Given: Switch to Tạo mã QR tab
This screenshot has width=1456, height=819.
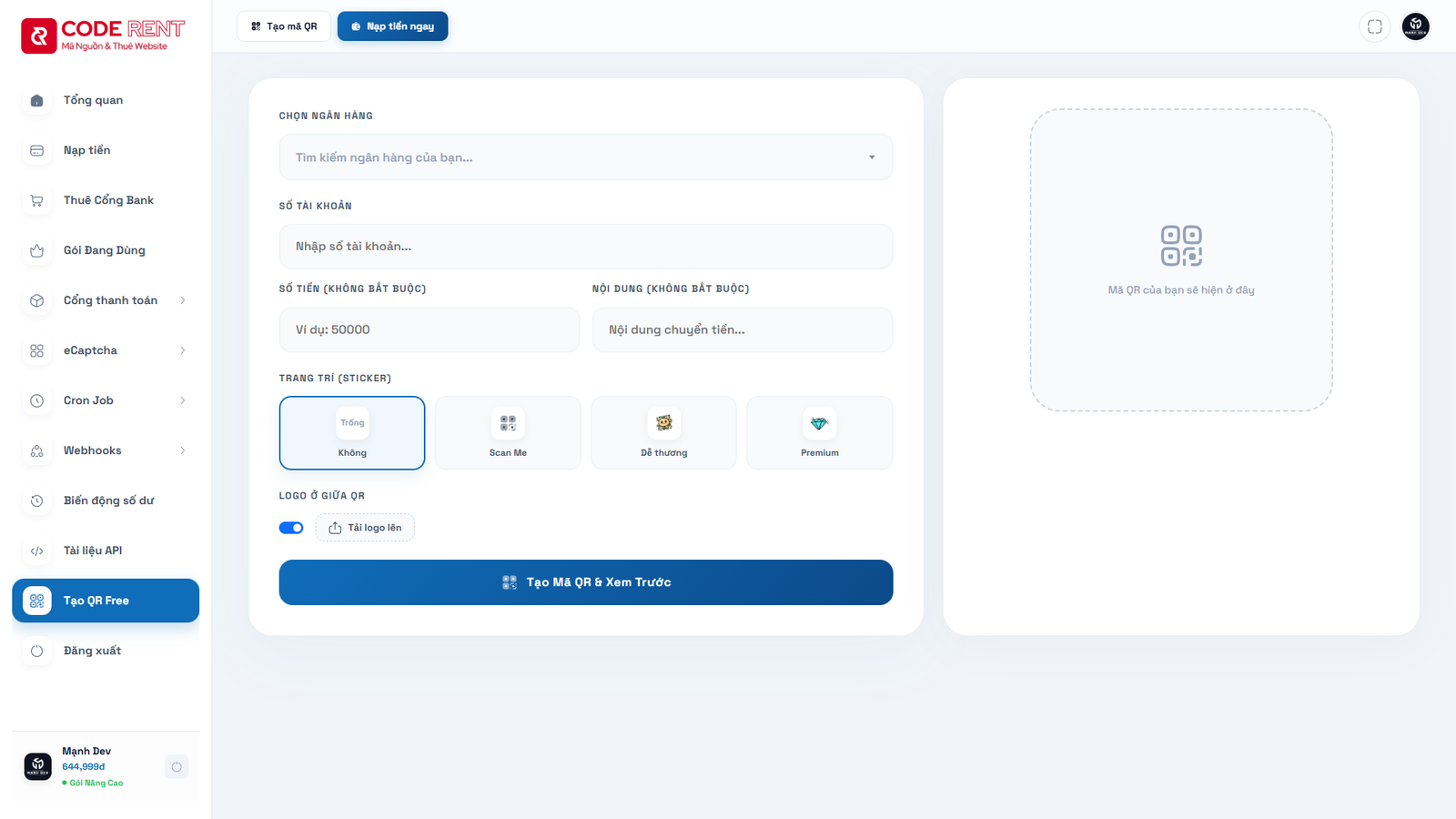Looking at the screenshot, I should pos(283,26).
